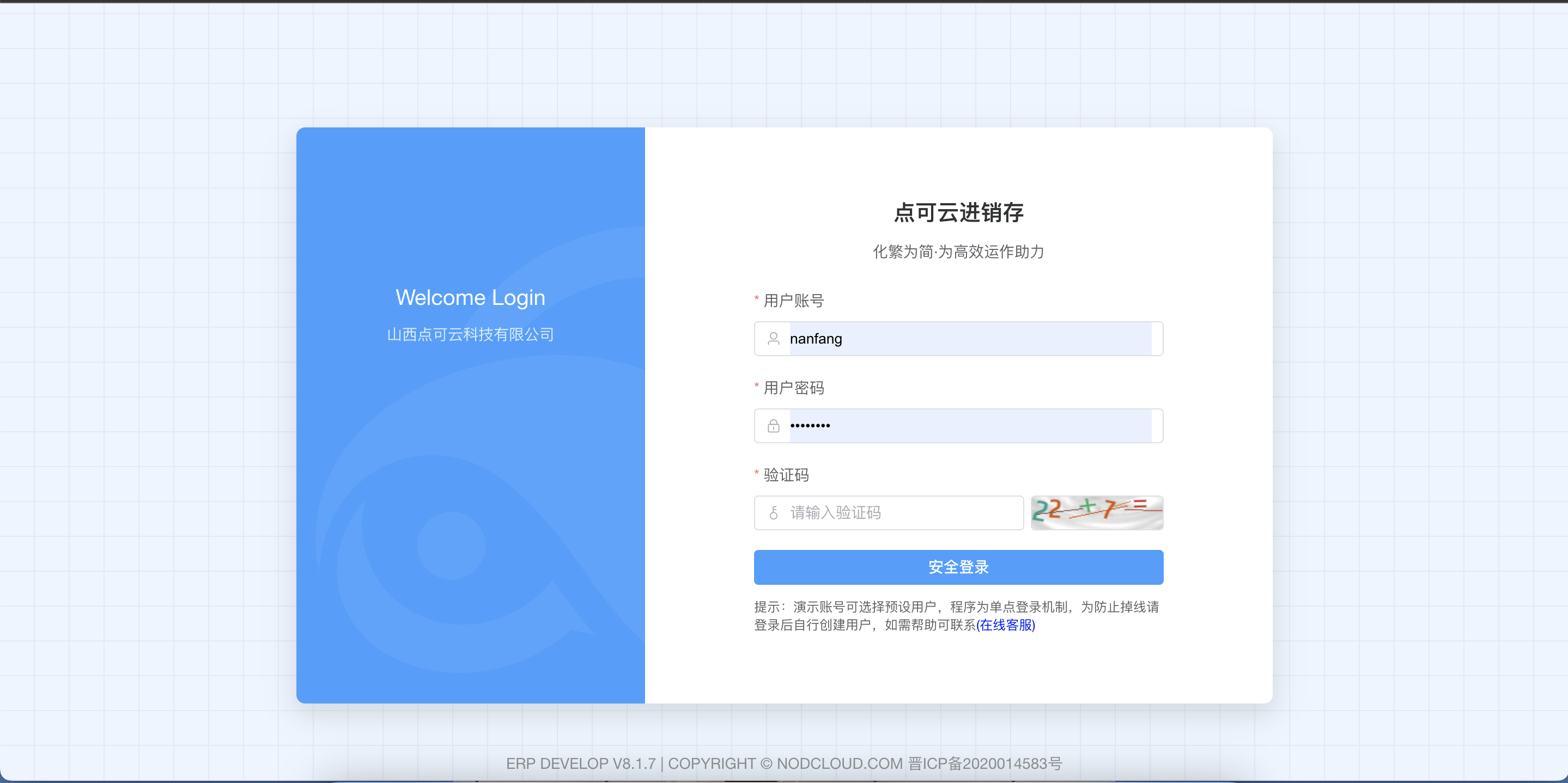1568x783 pixels.
Task: Click the Welcome Login heading text
Action: pos(470,297)
